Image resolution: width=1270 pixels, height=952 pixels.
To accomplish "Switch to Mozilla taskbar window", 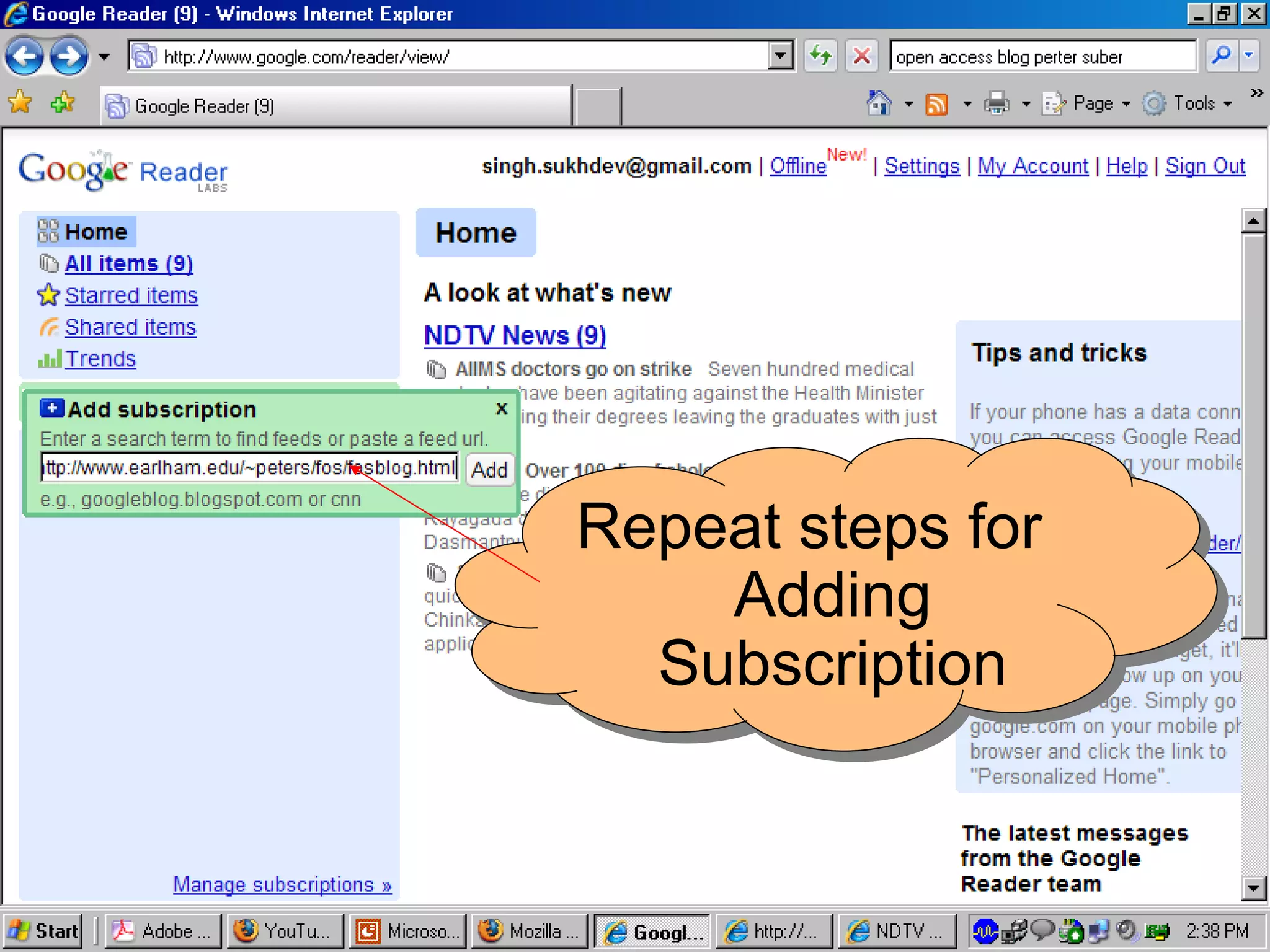I will pyautogui.click(x=529, y=931).
